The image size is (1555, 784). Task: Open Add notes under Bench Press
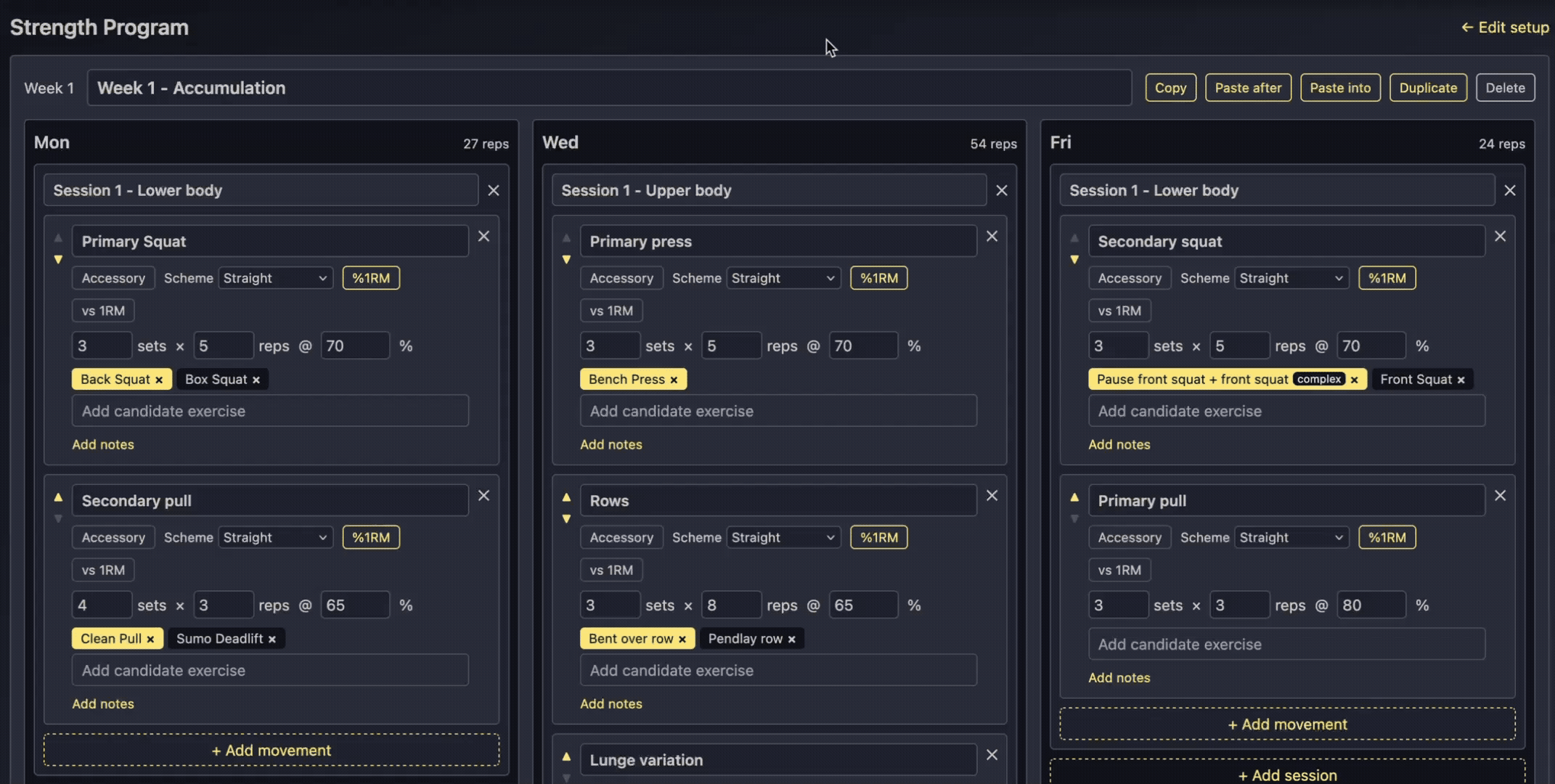point(611,444)
